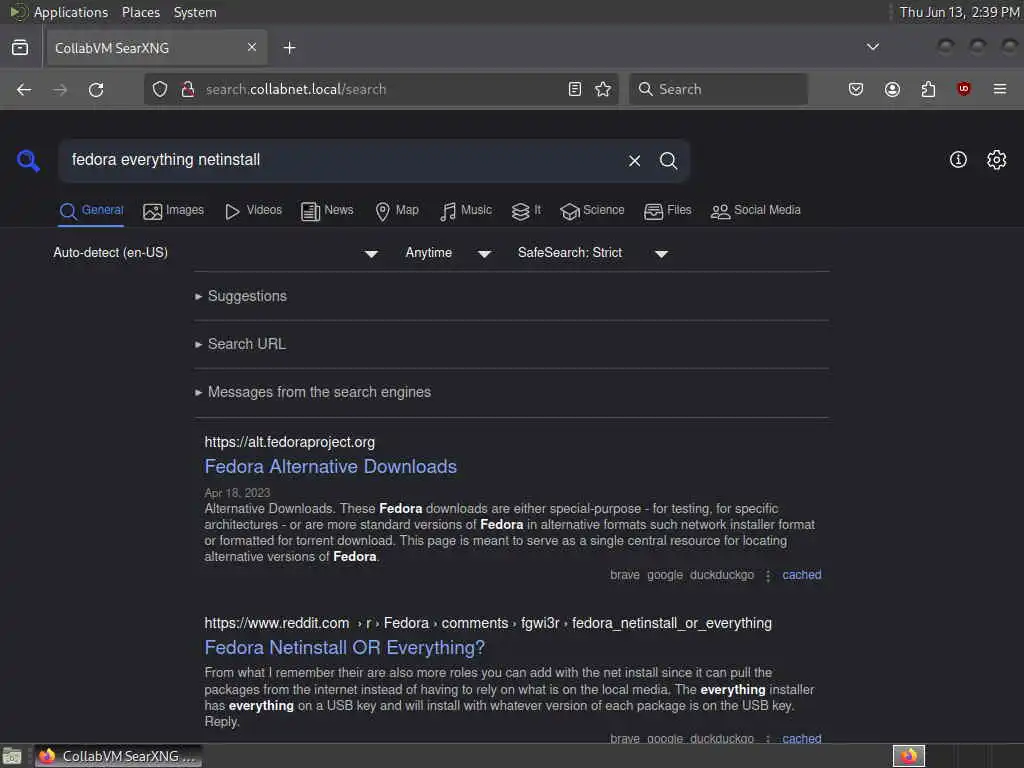Open Pocket save button
The image size is (1024, 768).
[856, 89]
